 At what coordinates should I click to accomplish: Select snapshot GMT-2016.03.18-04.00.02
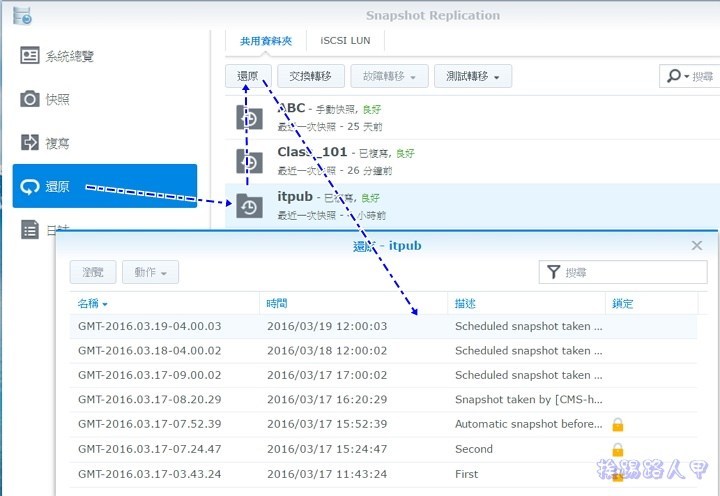(383, 351)
